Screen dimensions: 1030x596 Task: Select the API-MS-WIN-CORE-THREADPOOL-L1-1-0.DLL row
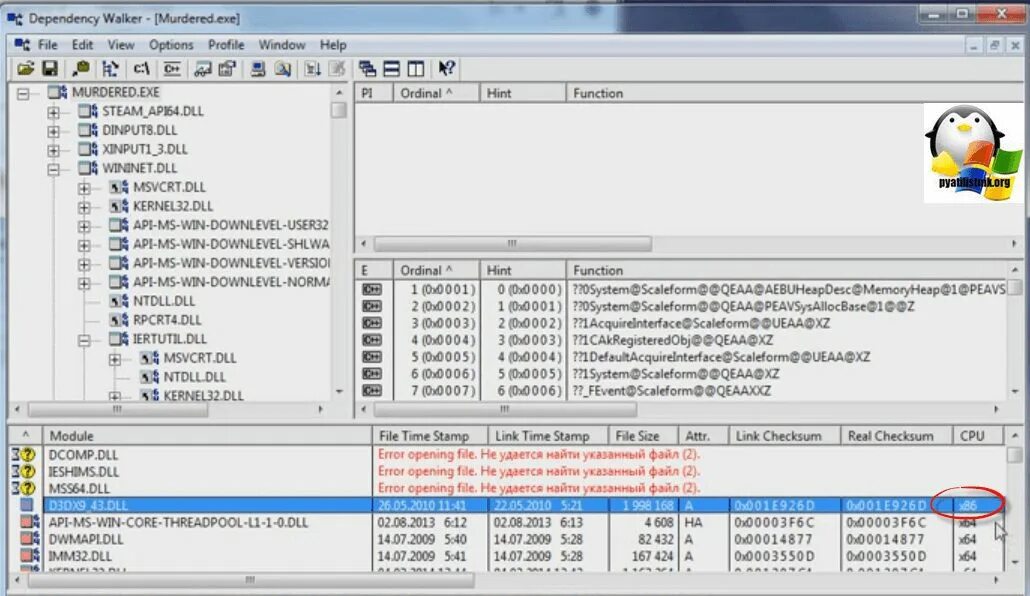(x=506, y=522)
